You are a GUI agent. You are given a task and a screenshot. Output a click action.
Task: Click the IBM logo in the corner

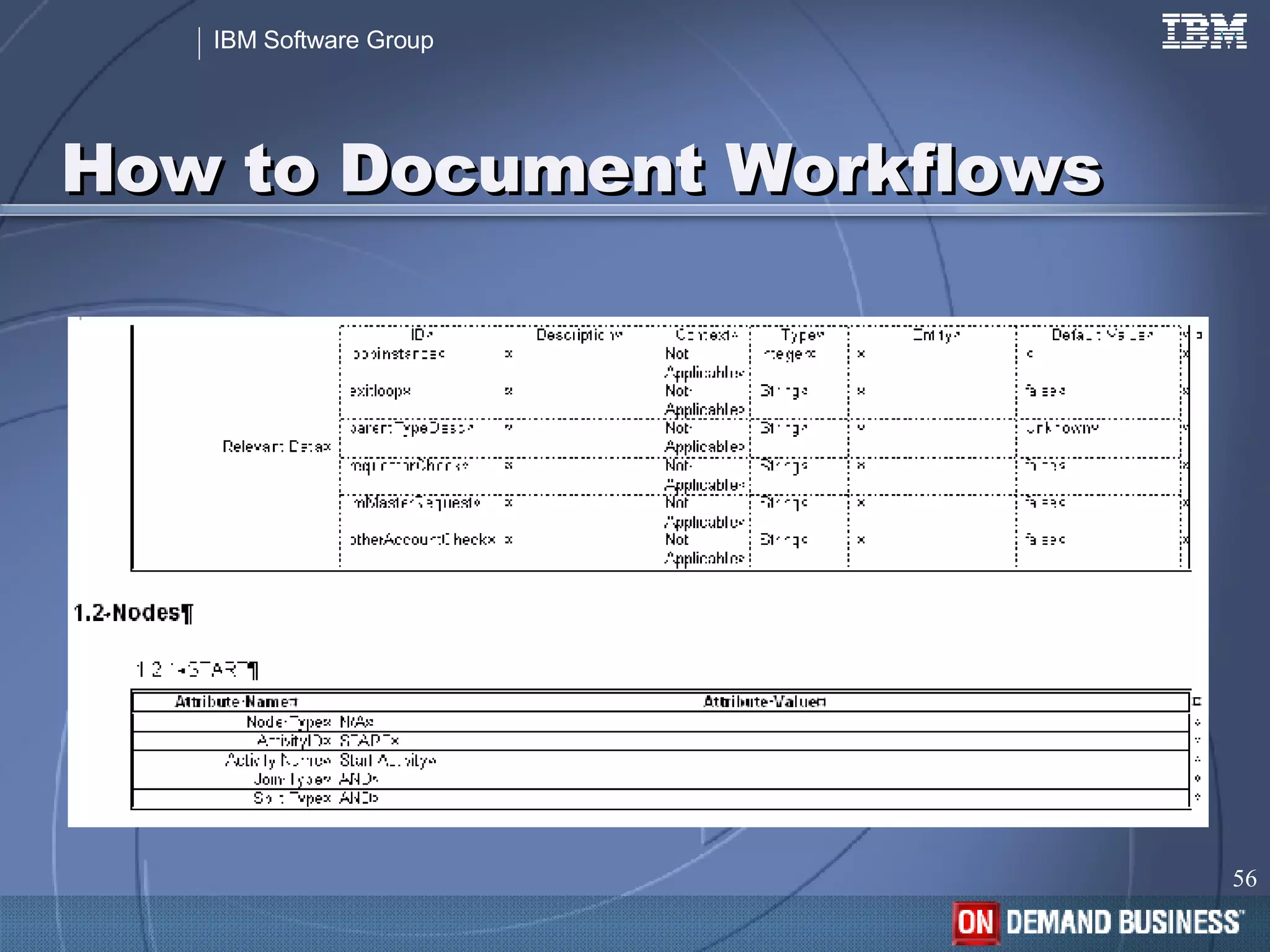coord(1204,31)
